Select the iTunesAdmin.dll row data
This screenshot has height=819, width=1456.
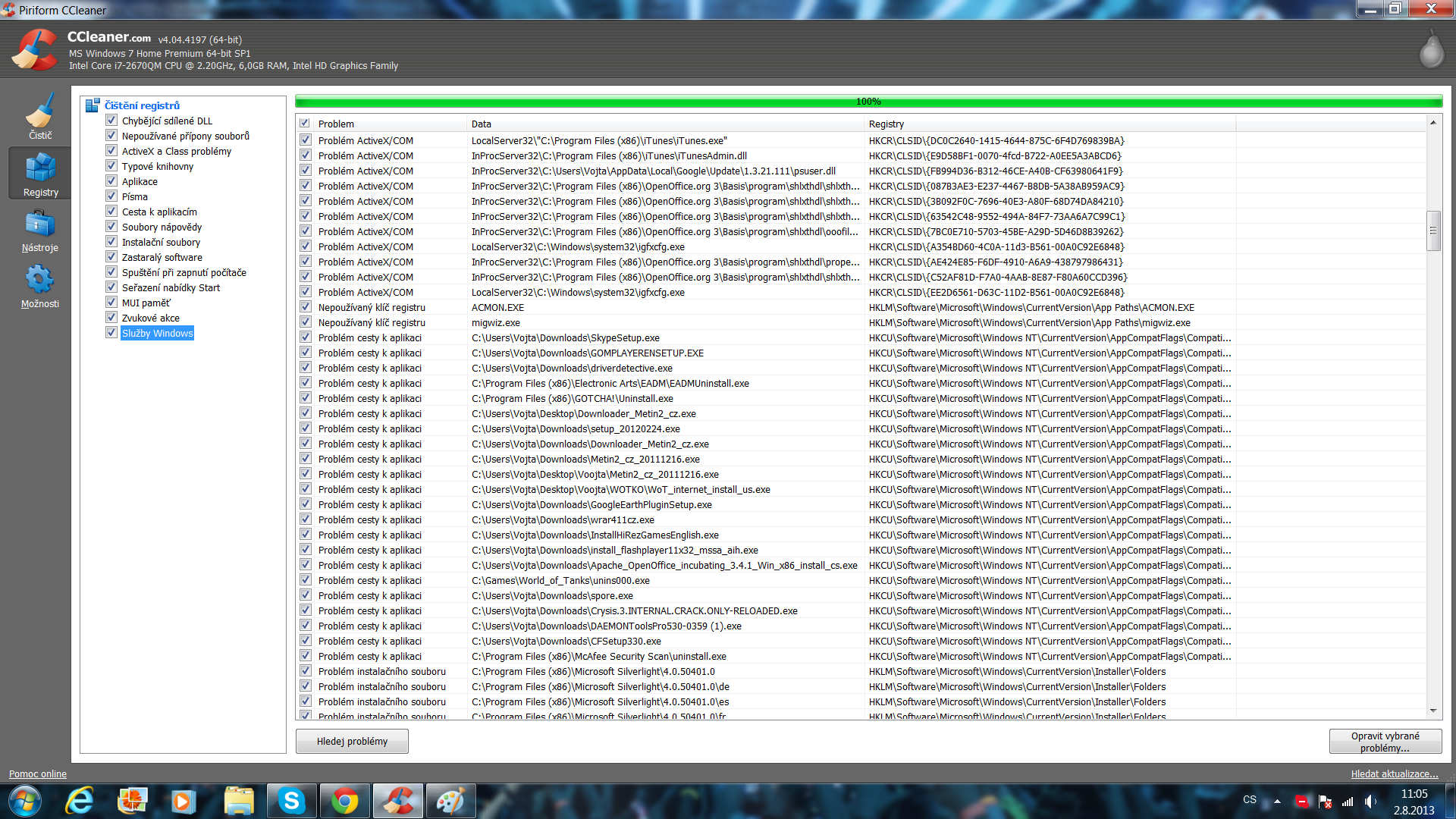(x=609, y=155)
